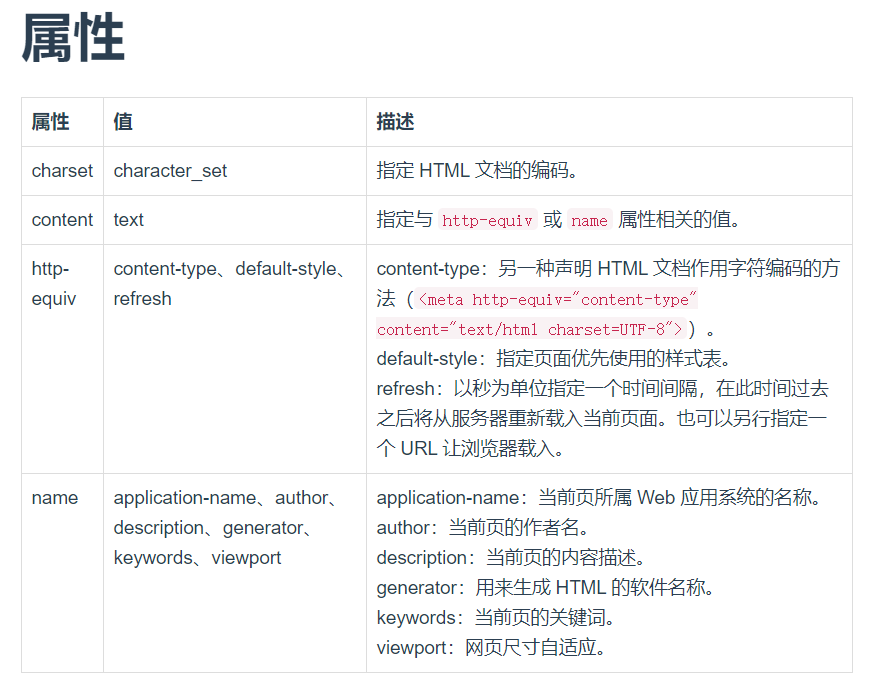876x692 pixels.
Task: Select the 值 column header
Action: point(122,121)
